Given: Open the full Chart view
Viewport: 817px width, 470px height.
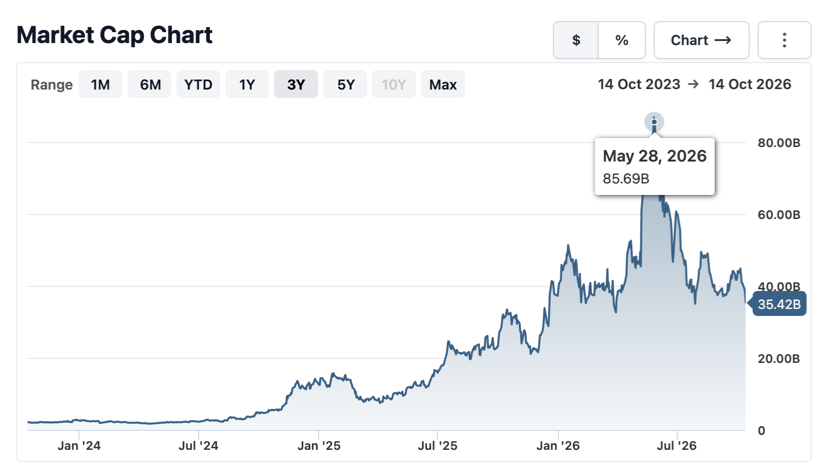Looking at the screenshot, I should tap(701, 40).
